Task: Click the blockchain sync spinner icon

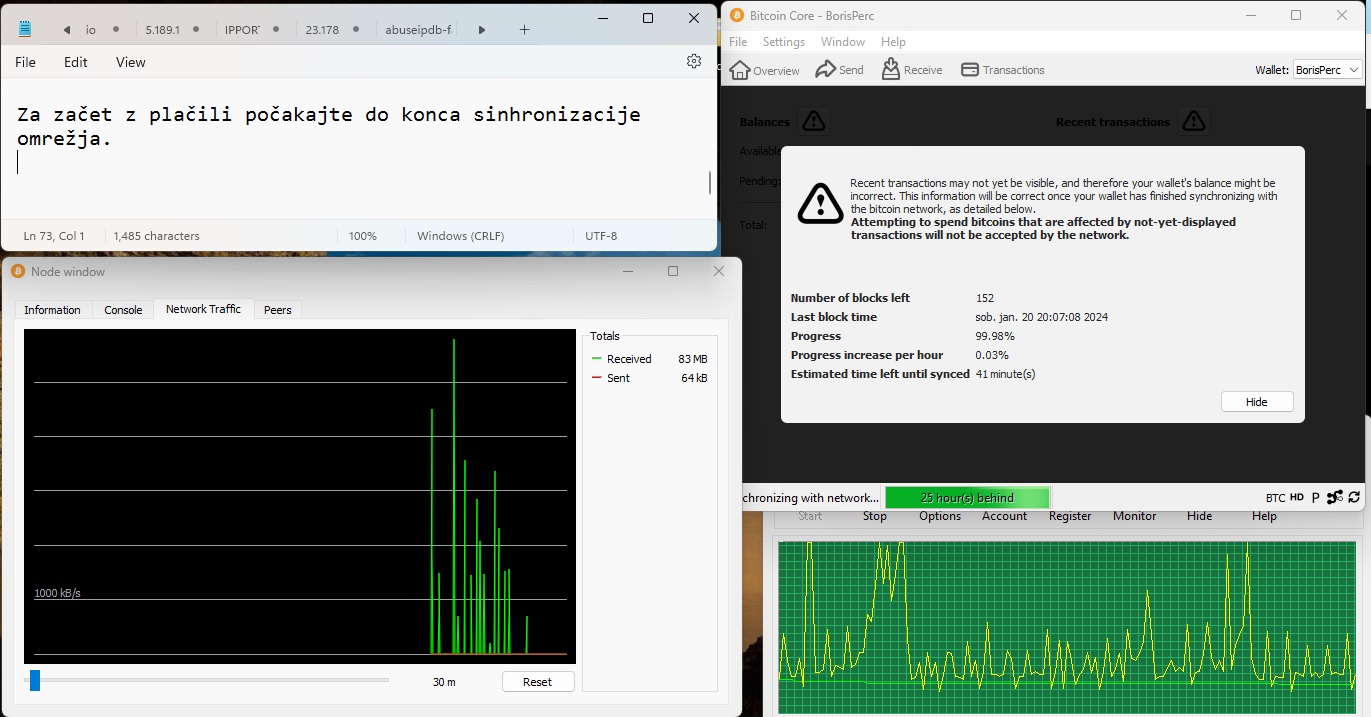Action: click(x=1354, y=497)
